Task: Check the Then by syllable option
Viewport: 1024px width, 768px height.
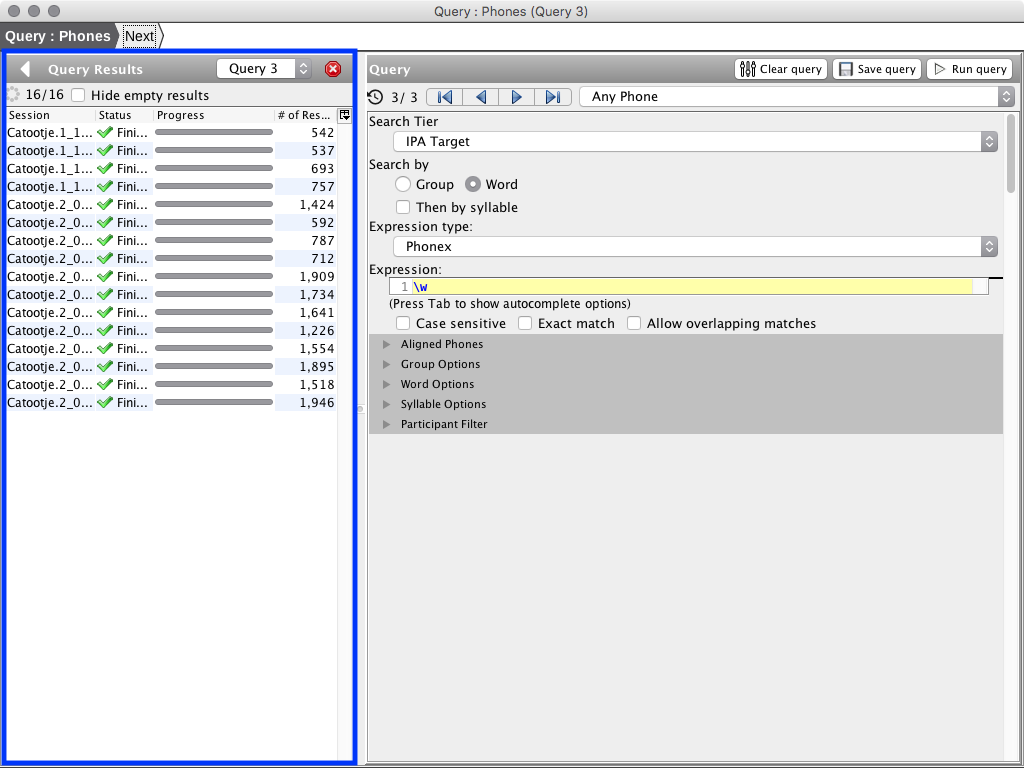Action: [403, 207]
